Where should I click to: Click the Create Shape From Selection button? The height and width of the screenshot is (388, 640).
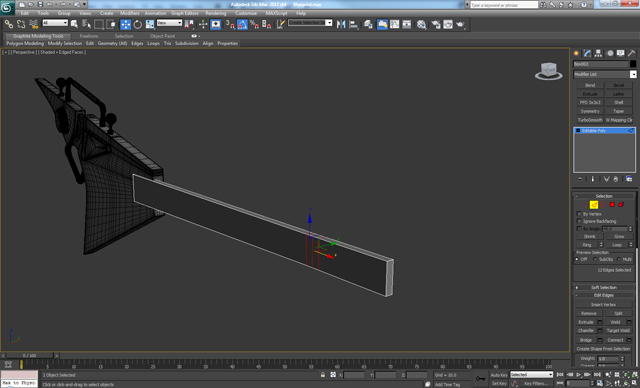point(603,349)
